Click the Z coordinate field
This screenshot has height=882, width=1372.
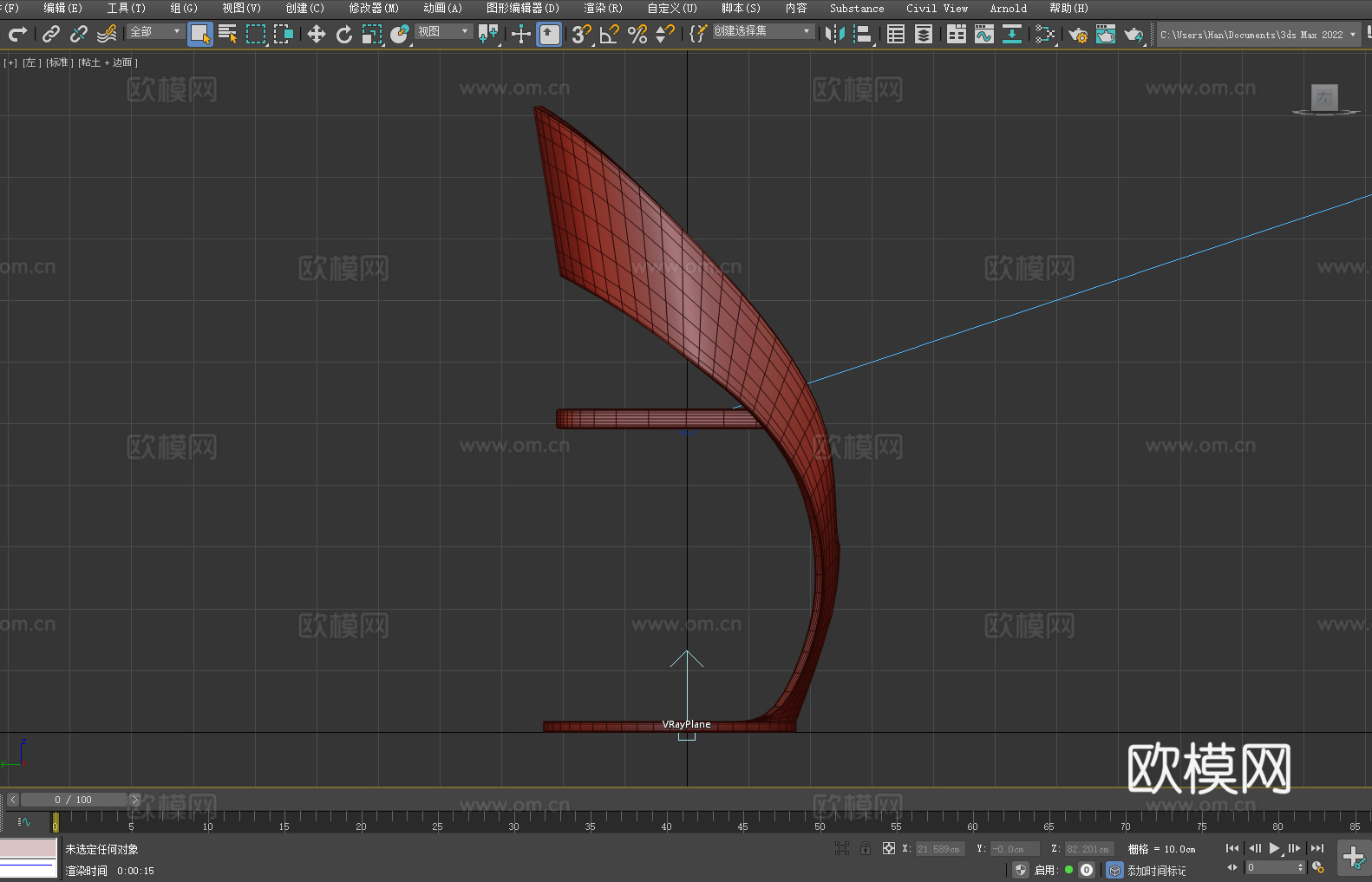[x=1088, y=849]
